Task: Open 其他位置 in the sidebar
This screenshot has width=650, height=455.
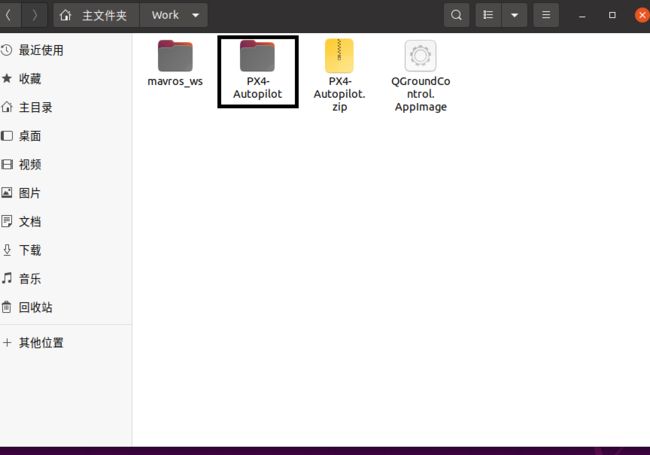Action: tap(65, 343)
